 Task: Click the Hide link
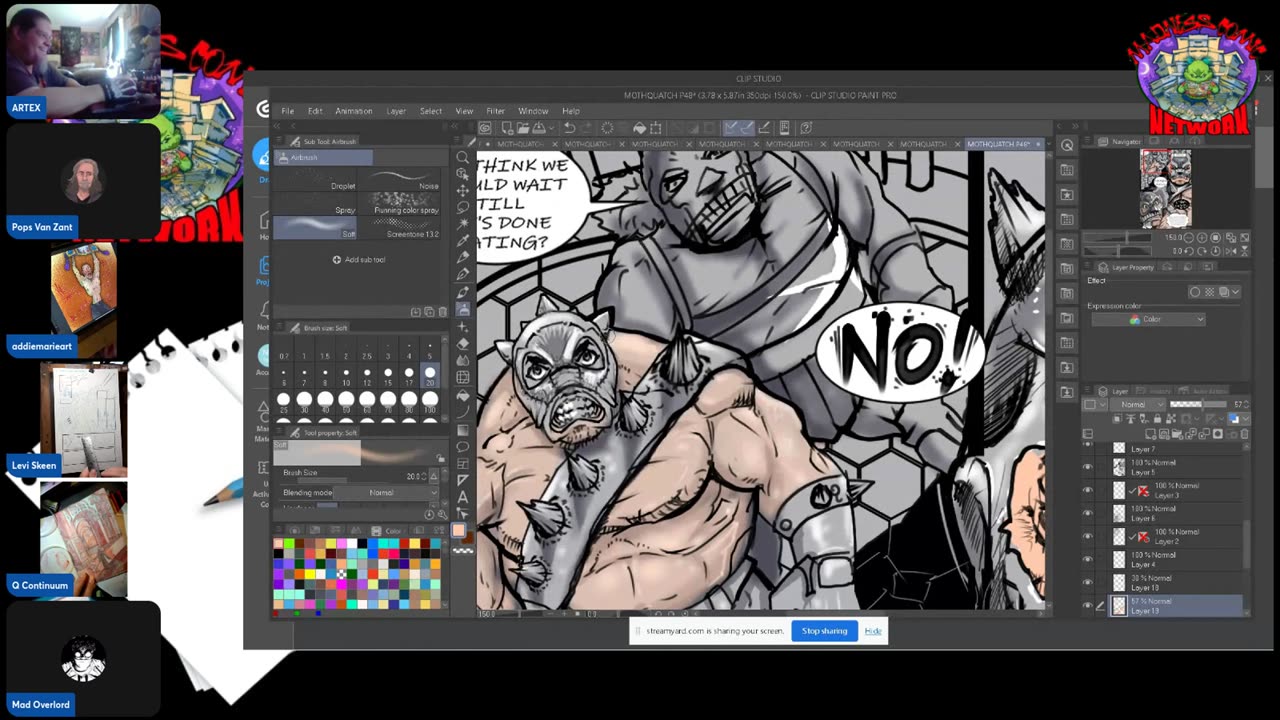coord(873,631)
